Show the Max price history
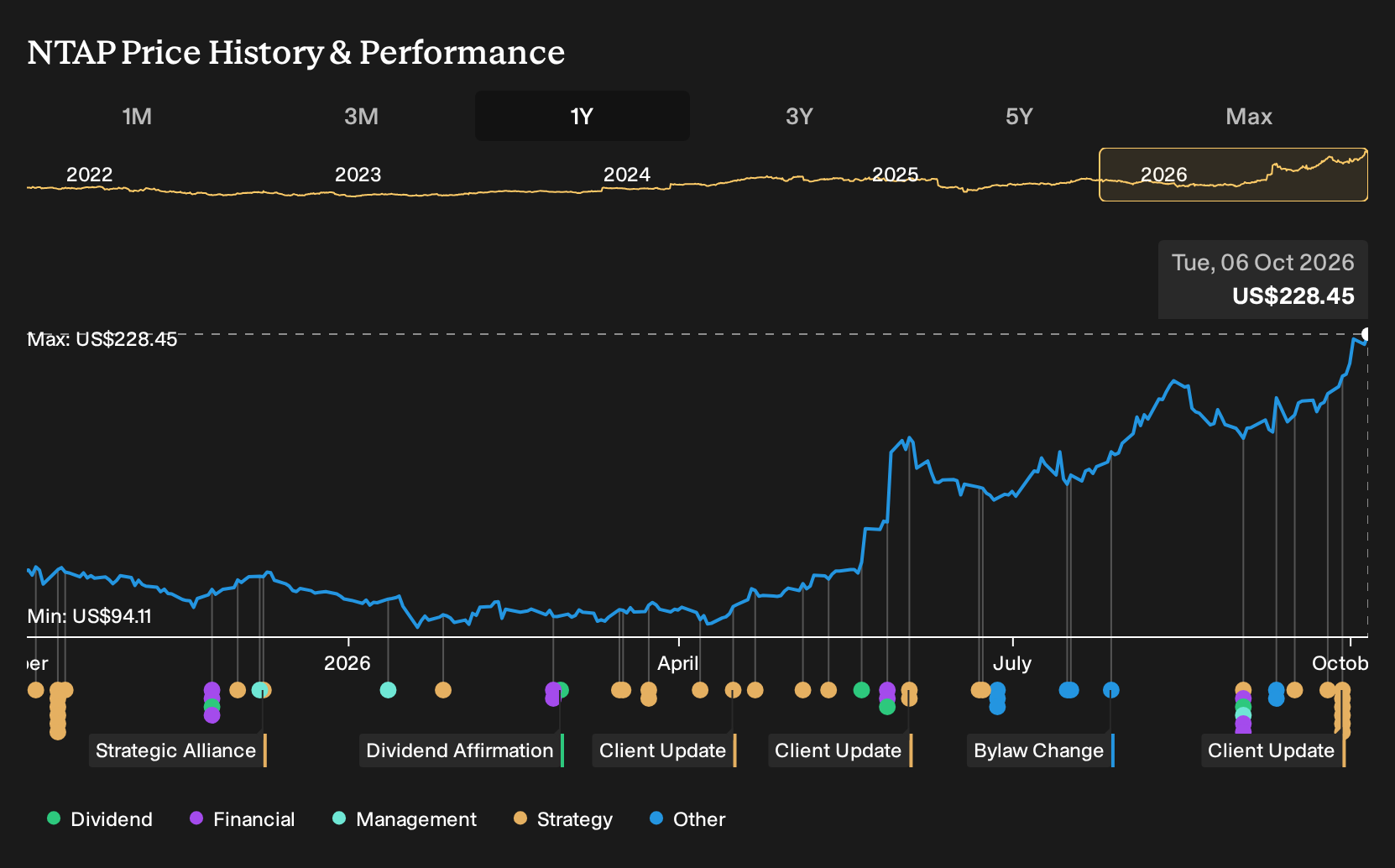The height and width of the screenshot is (868, 1395). (x=1249, y=116)
